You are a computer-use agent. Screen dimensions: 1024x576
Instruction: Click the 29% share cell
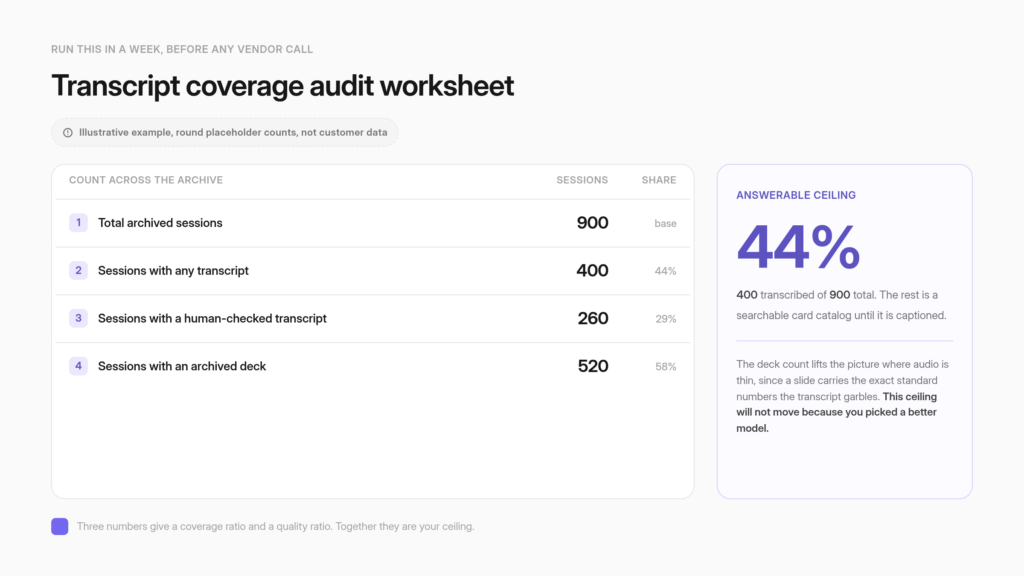click(666, 319)
